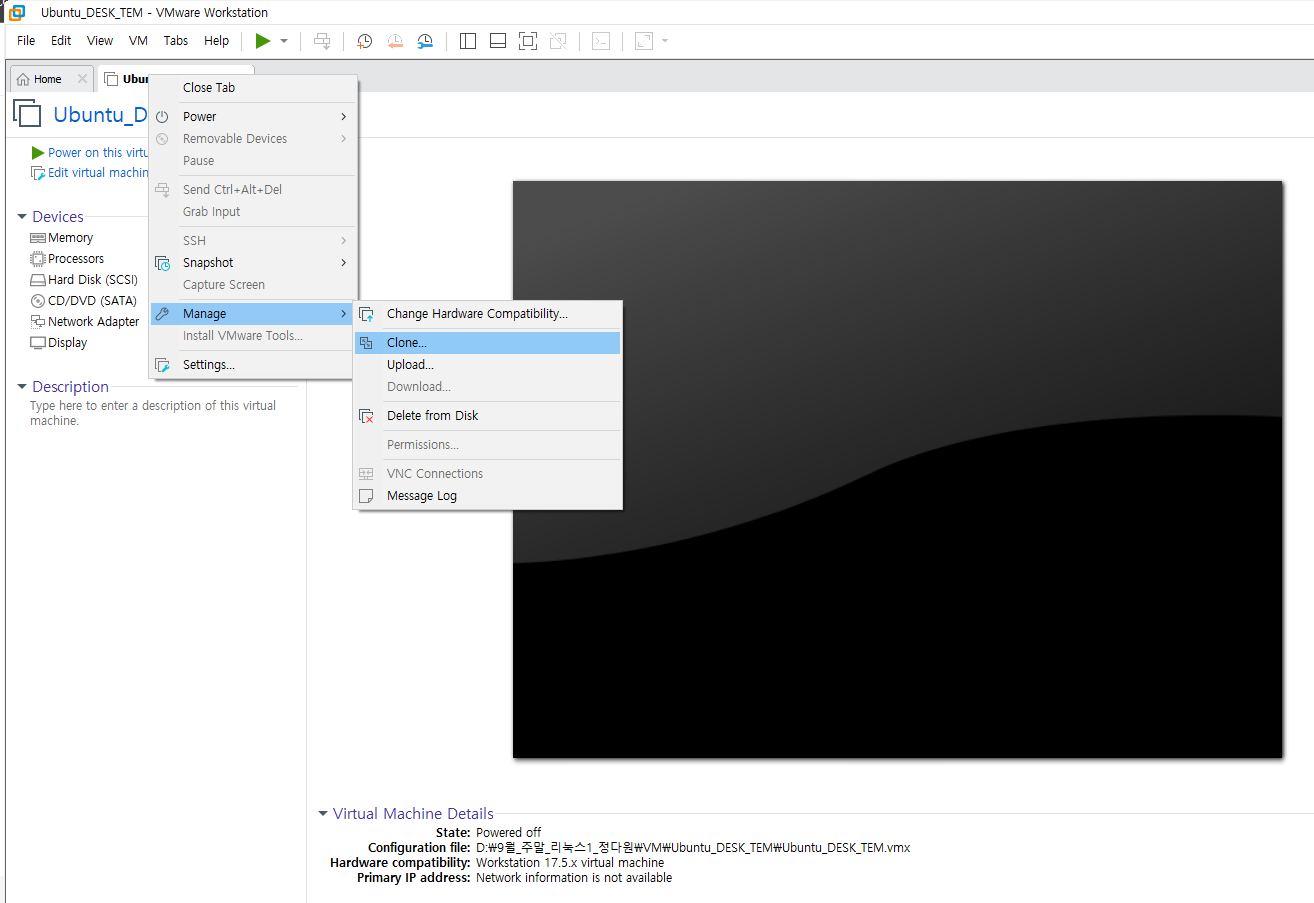Click the large VM icon beside Ubuntu_D title
The height and width of the screenshot is (903, 1314).
[x=27, y=113]
